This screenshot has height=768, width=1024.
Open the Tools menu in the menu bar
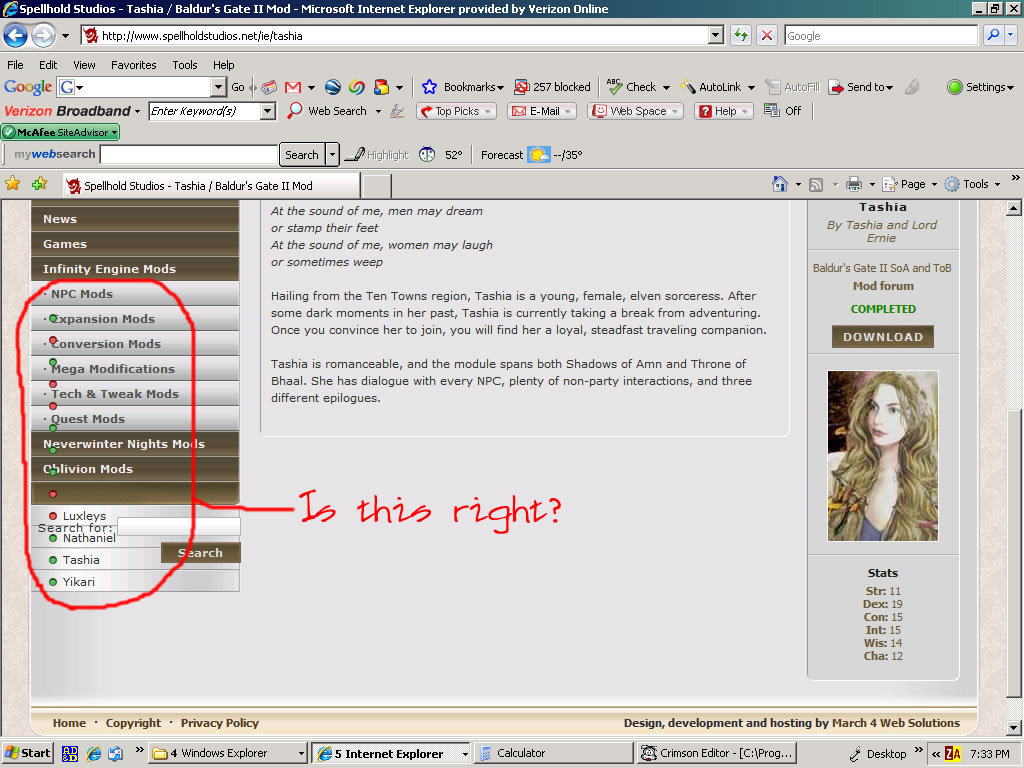(185, 65)
